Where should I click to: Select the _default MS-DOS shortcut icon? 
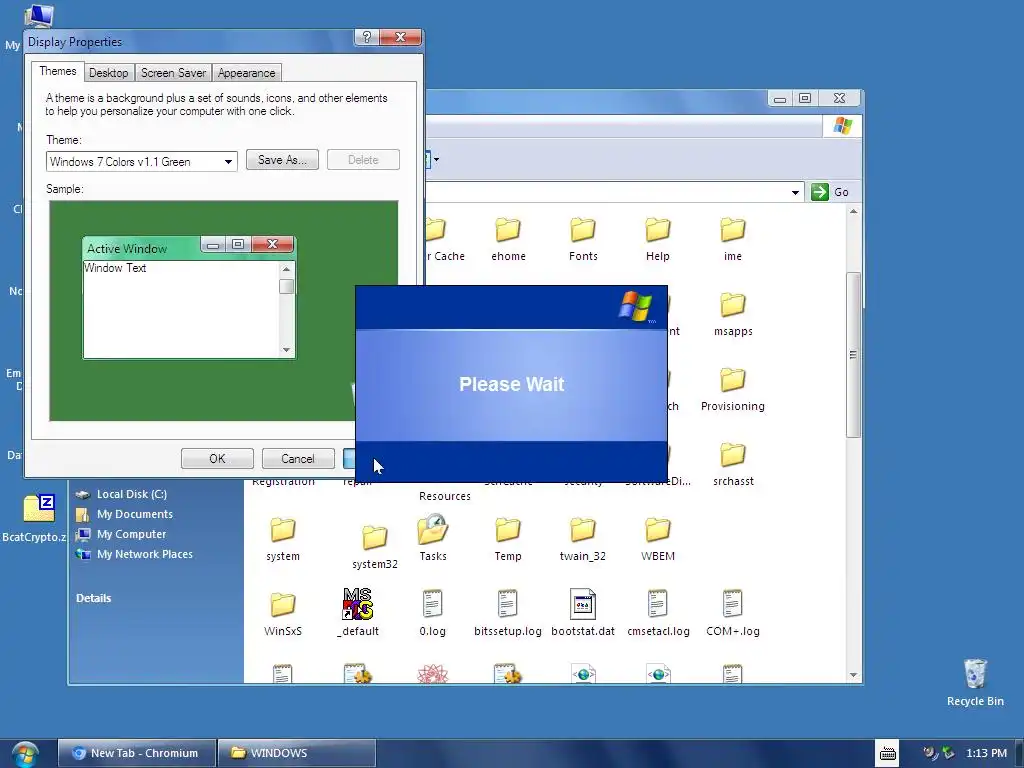click(358, 604)
